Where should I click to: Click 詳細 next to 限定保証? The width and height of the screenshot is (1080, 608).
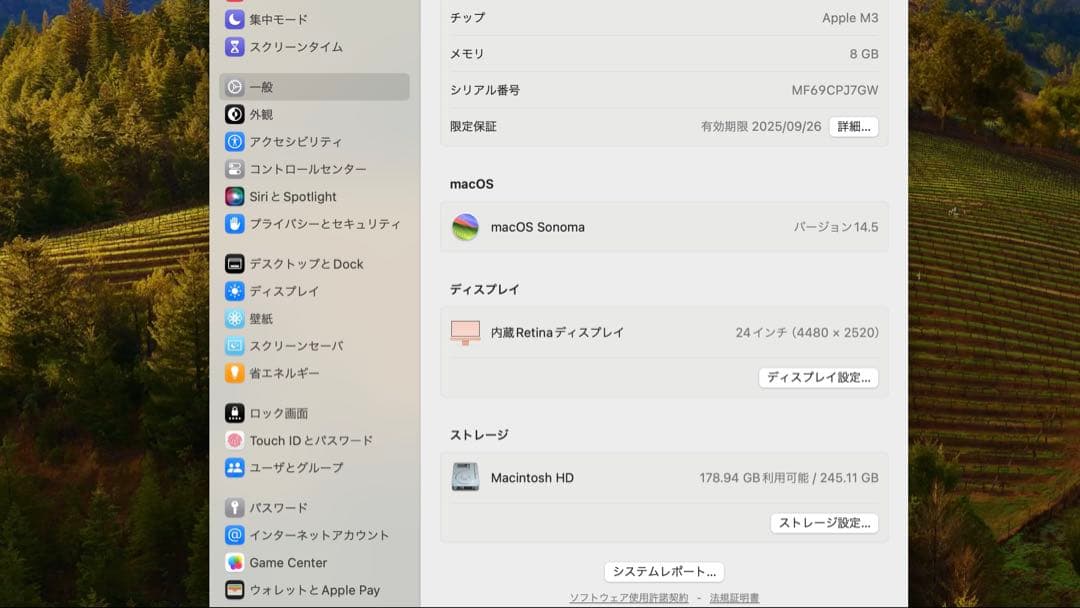tap(853, 127)
